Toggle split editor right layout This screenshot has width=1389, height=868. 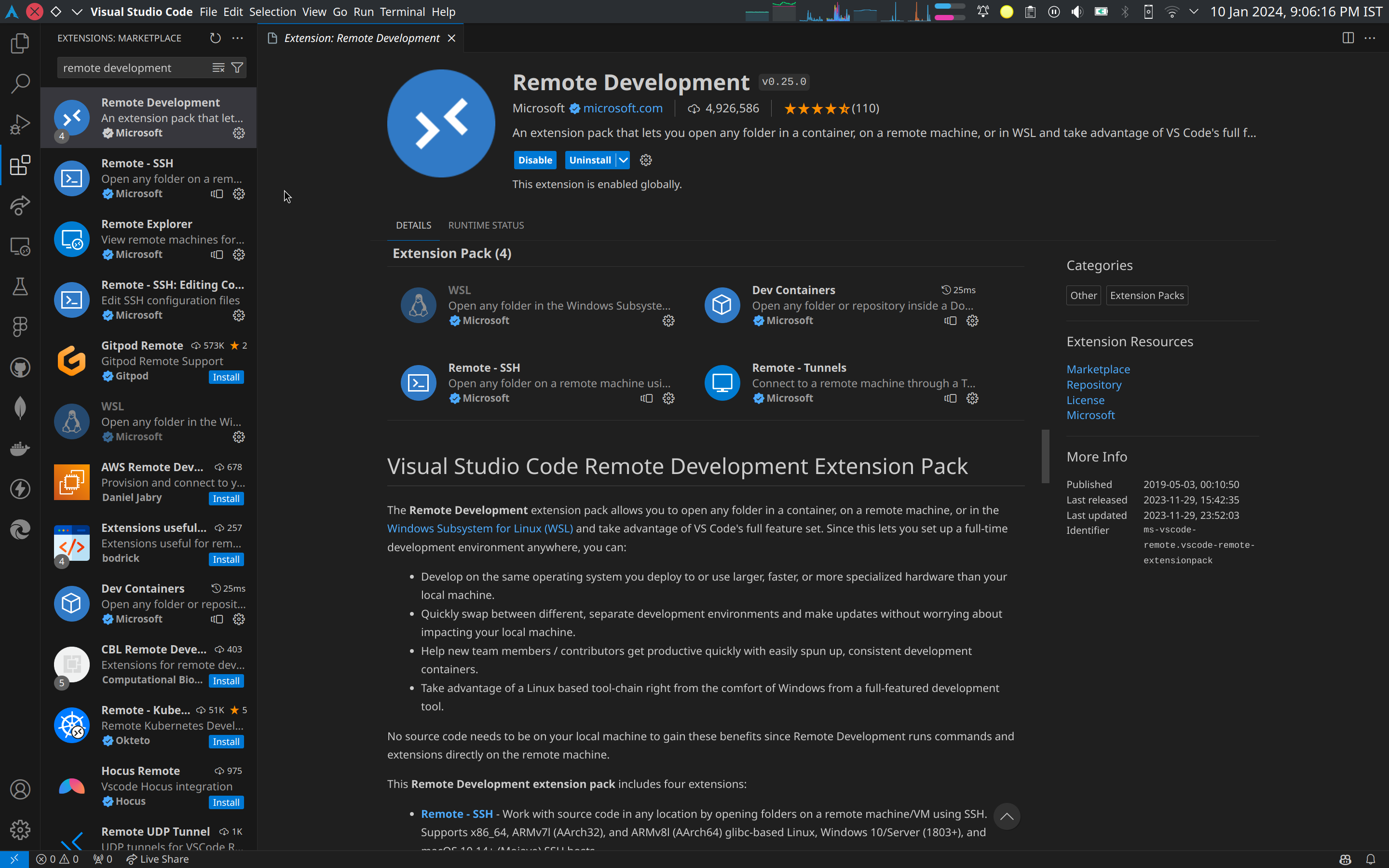click(x=1348, y=38)
